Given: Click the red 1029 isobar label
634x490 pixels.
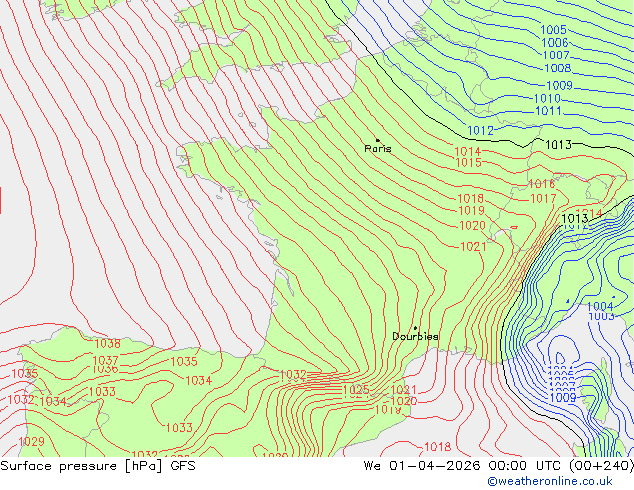Looking at the screenshot, I should 32,441.
